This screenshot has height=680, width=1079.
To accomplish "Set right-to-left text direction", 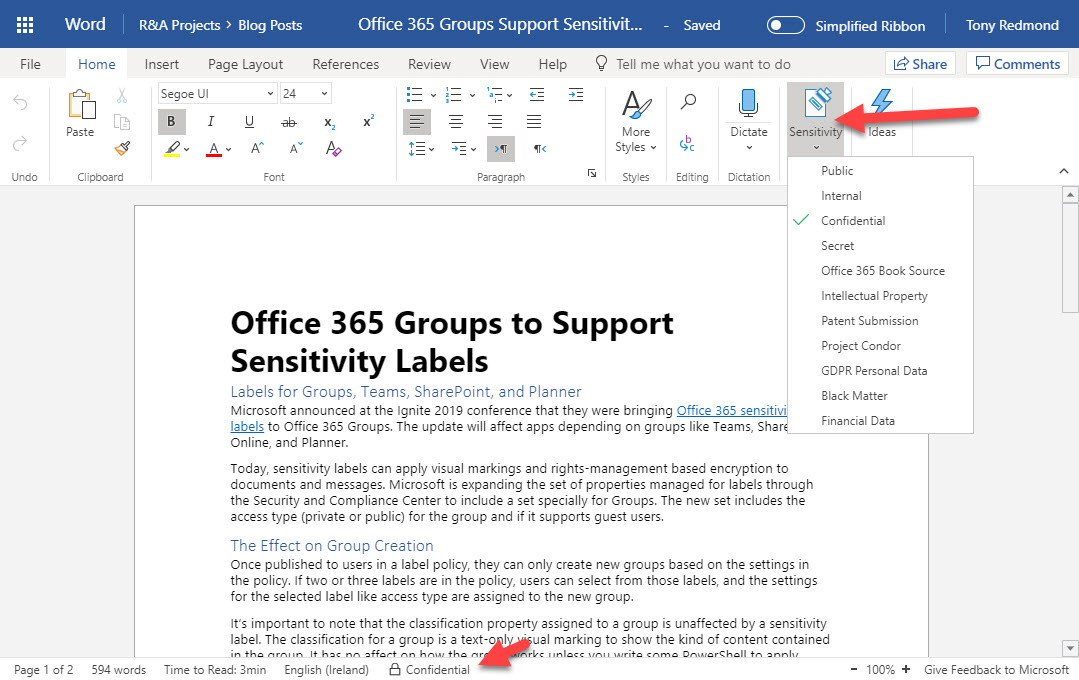I will tap(540, 149).
